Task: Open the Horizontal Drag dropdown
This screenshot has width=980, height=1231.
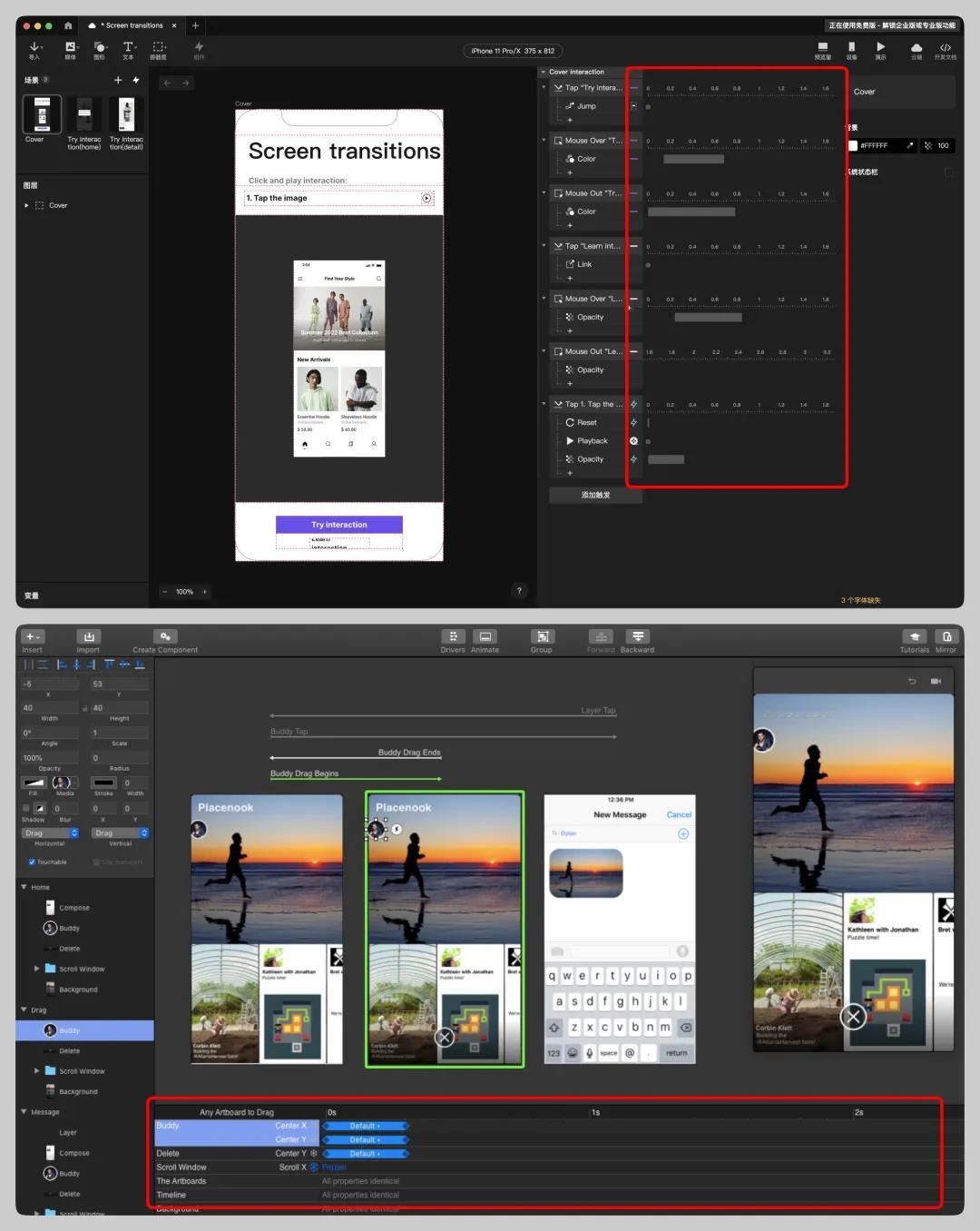Action: point(50,832)
